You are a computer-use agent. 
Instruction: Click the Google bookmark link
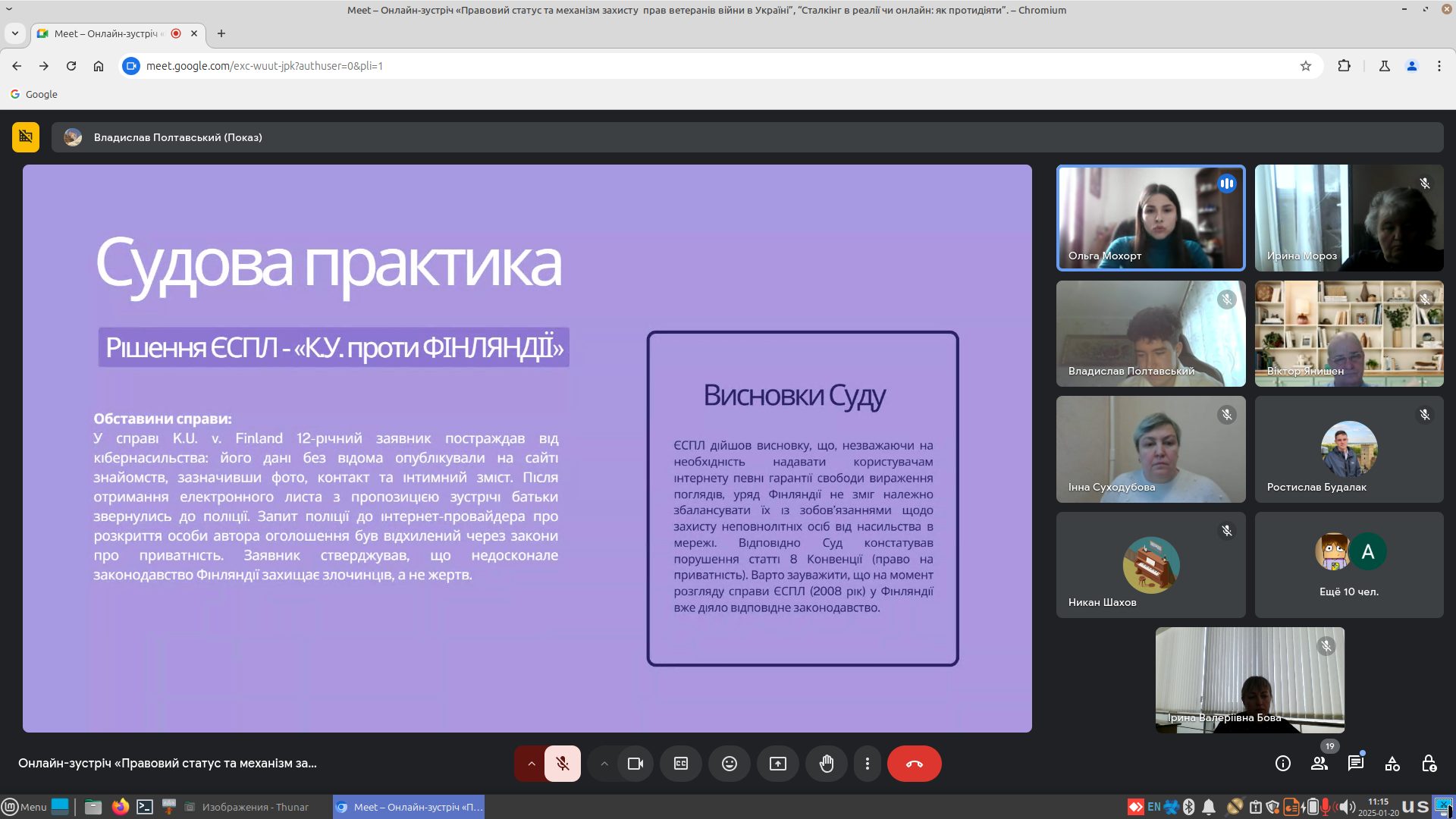point(34,94)
